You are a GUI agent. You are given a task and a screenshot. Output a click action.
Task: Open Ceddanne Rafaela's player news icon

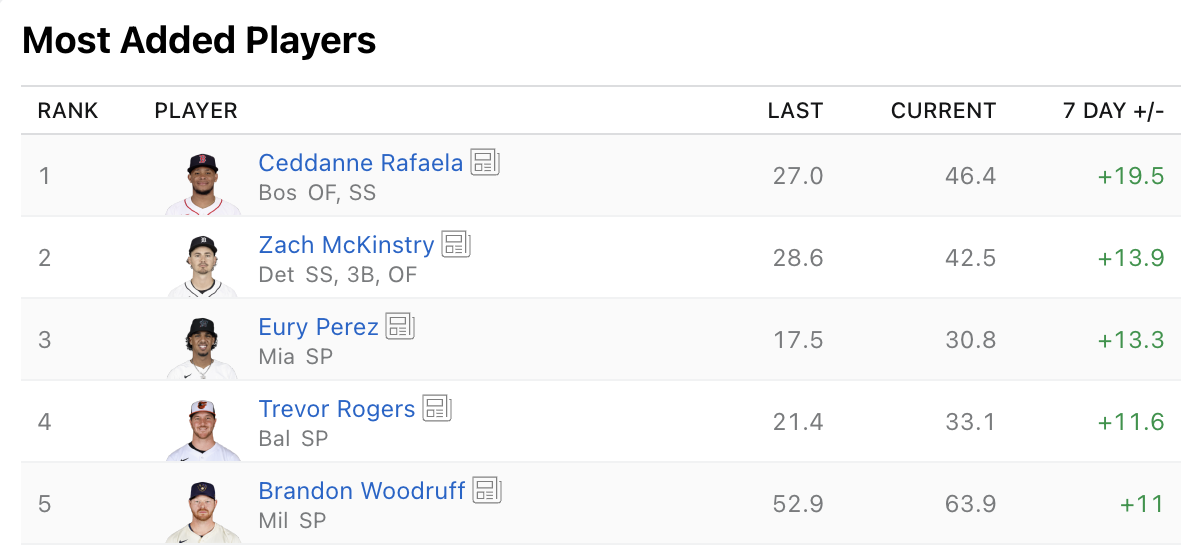pyautogui.click(x=485, y=162)
